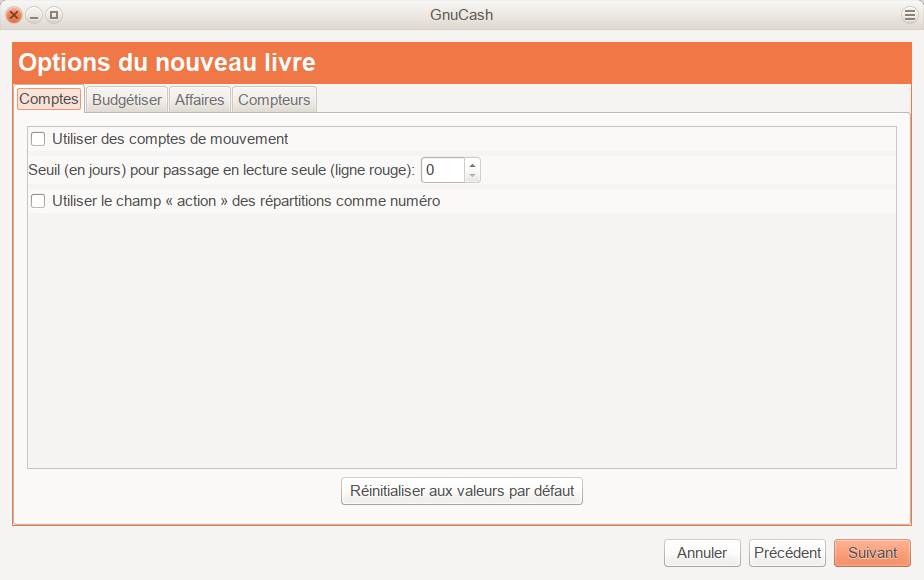Maximize the GnuCash window
Screen dimensions: 924x580
(x=54, y=15)
